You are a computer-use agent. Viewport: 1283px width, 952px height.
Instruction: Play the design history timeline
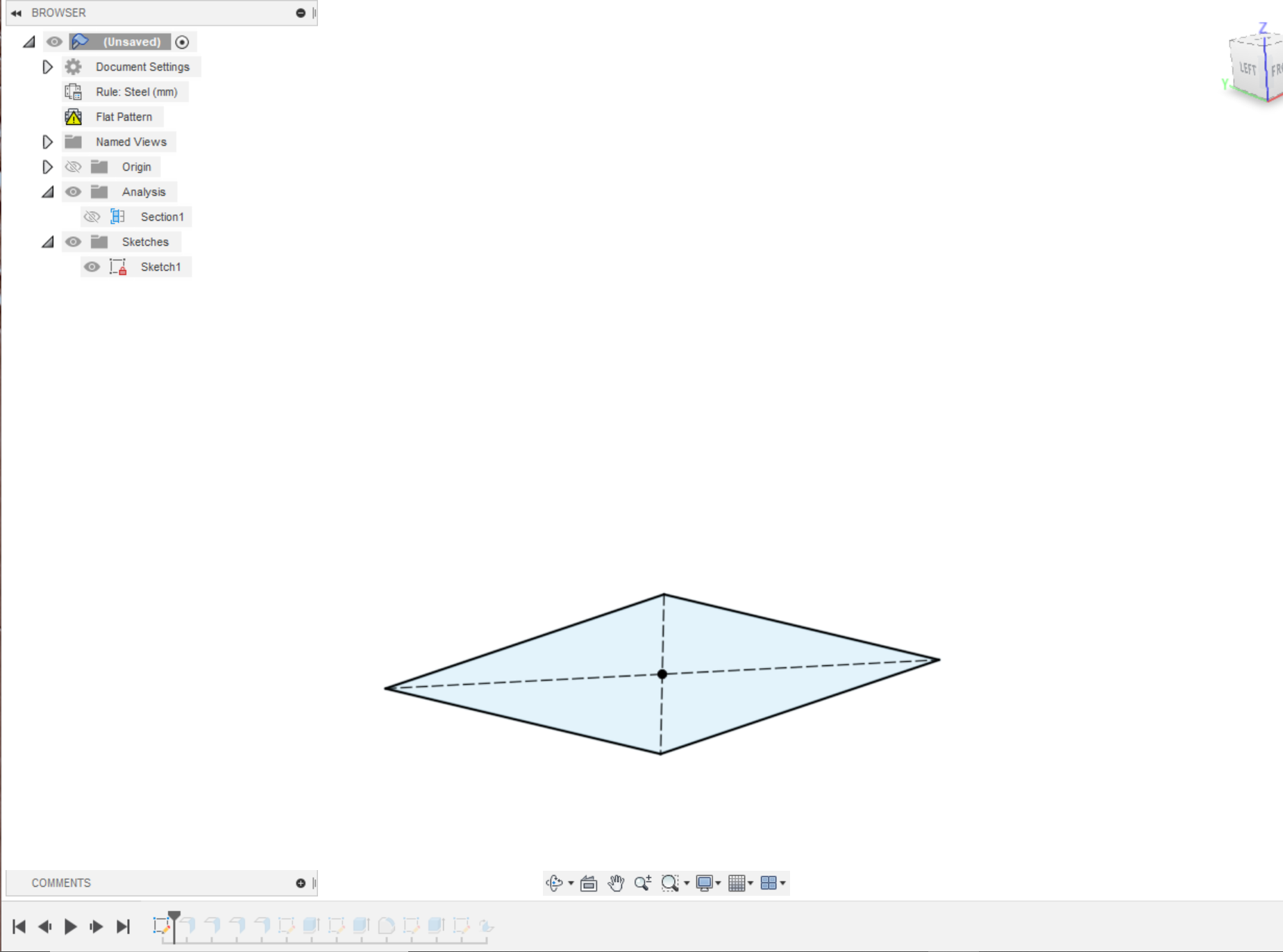[x=70, y=926]
